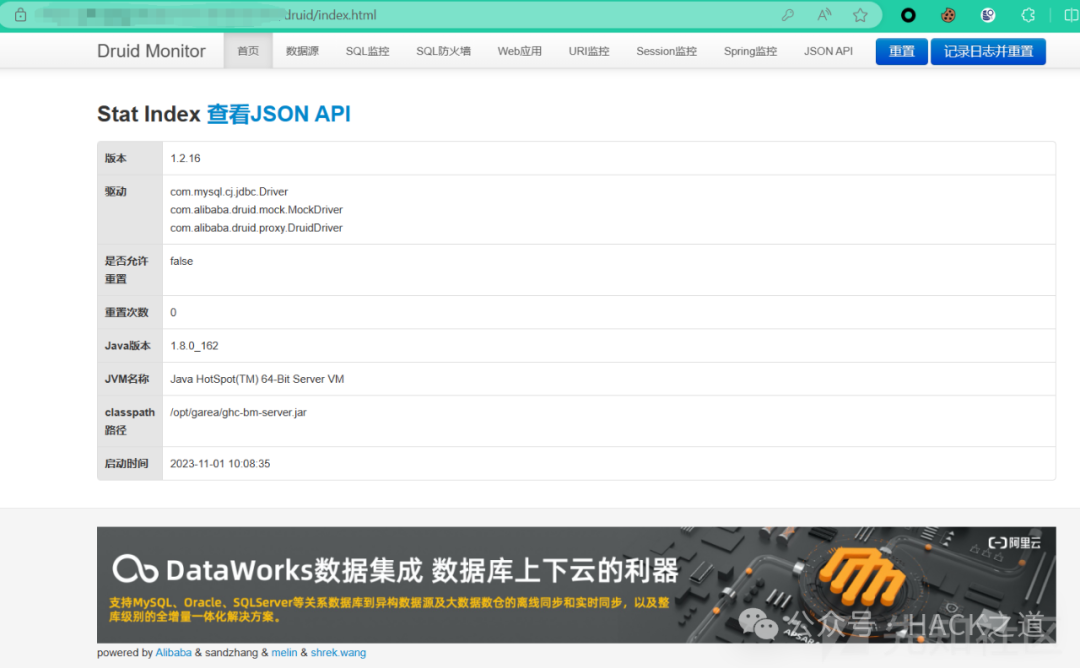1080x668 pixels.
Task: Click the DataWorks advertisement banner
Action: (576, 584)
